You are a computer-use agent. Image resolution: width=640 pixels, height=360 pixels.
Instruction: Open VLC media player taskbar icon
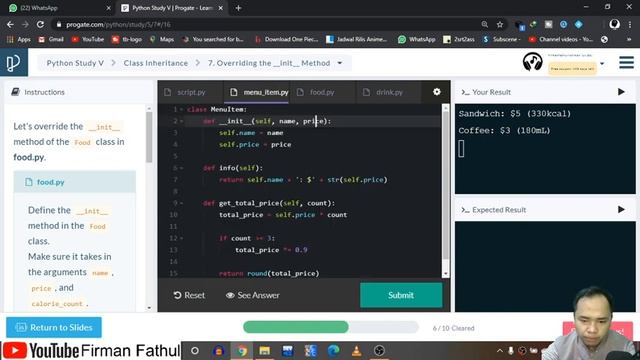[356, 351]
